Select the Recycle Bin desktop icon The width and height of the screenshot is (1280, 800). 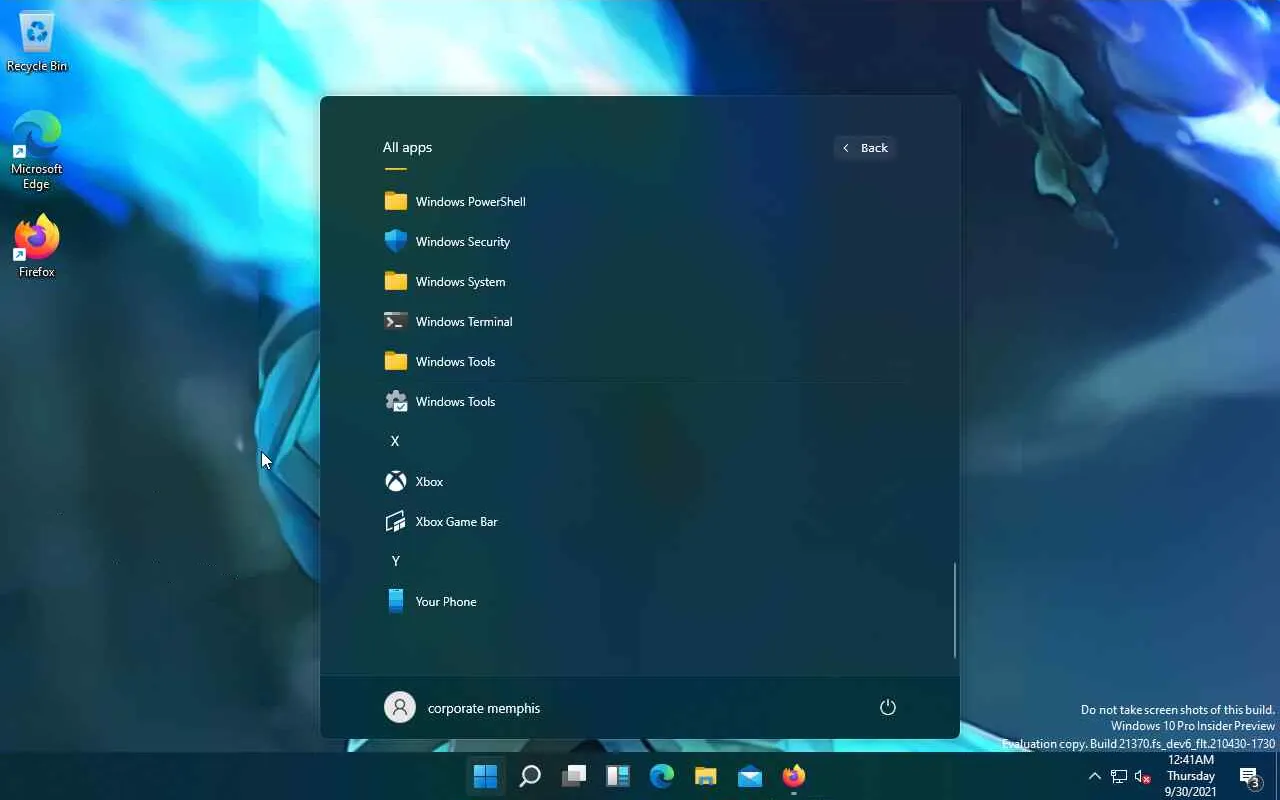37,43
